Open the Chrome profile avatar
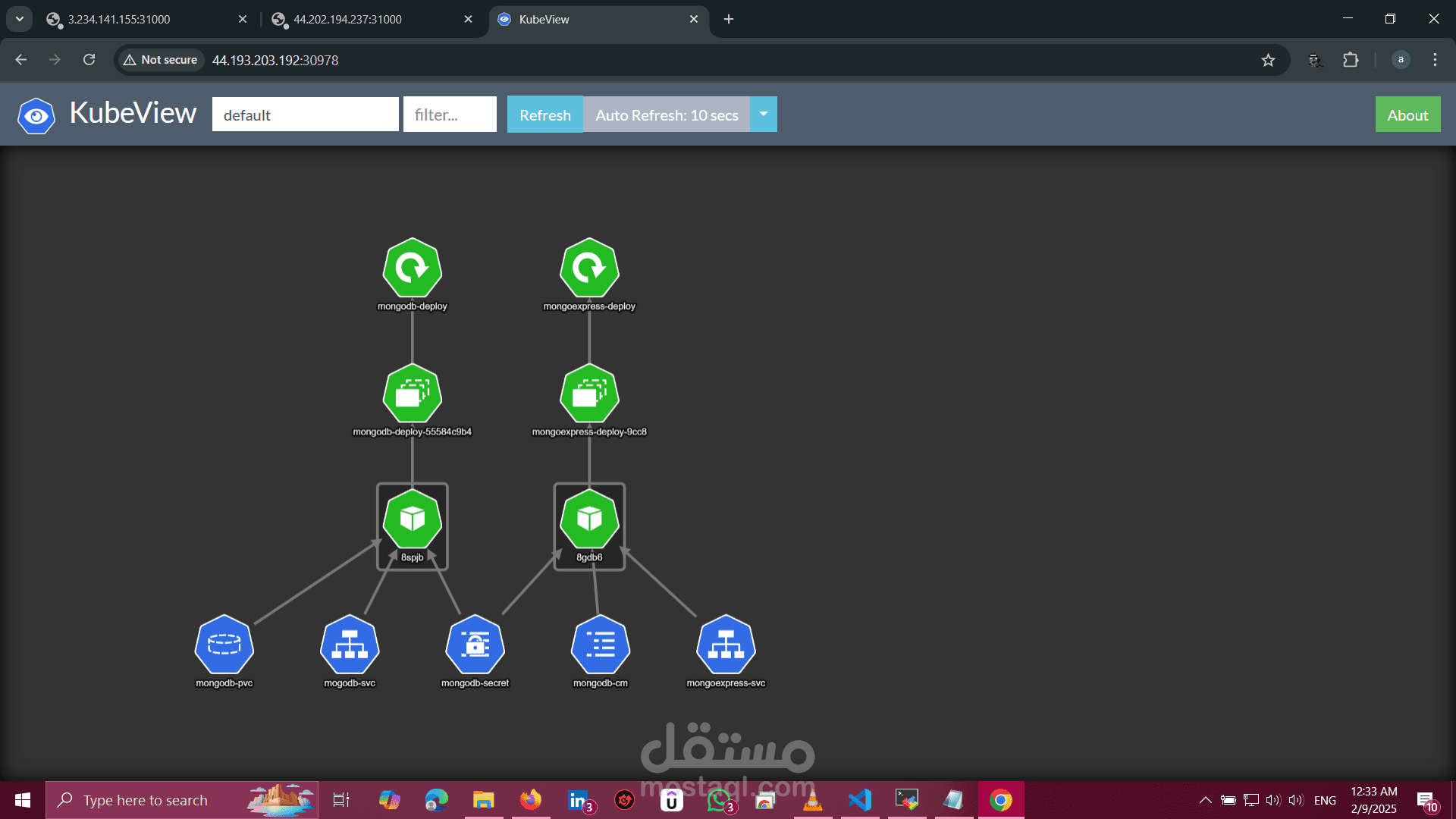Viewport: 1456px width, 819px height. click(x=1401, y=60)
